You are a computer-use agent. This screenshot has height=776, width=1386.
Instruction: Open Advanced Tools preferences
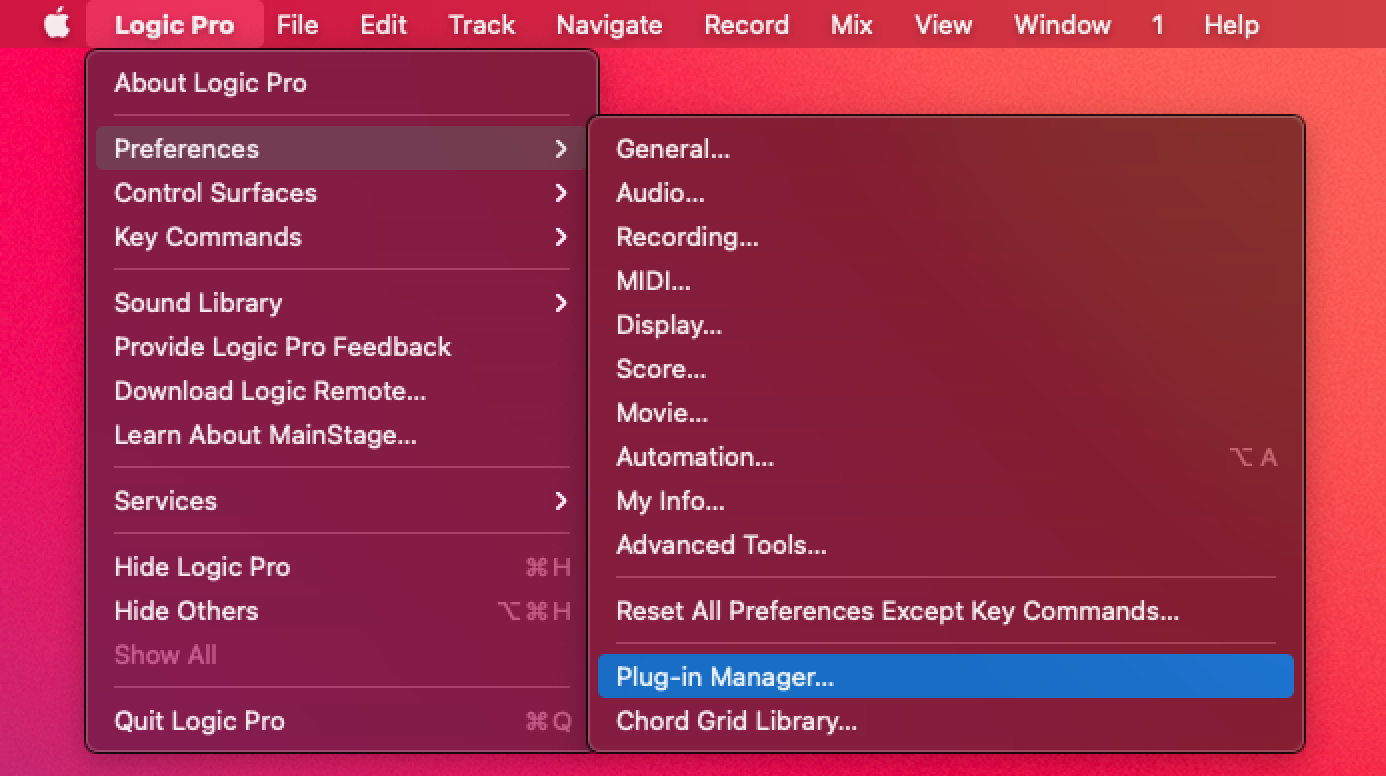click(x=946, y=545)
